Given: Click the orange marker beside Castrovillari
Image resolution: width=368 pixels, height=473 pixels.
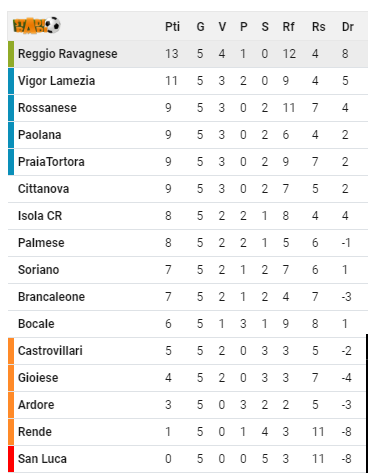Looking at the screenshot, I should click(x=11, y=351).
